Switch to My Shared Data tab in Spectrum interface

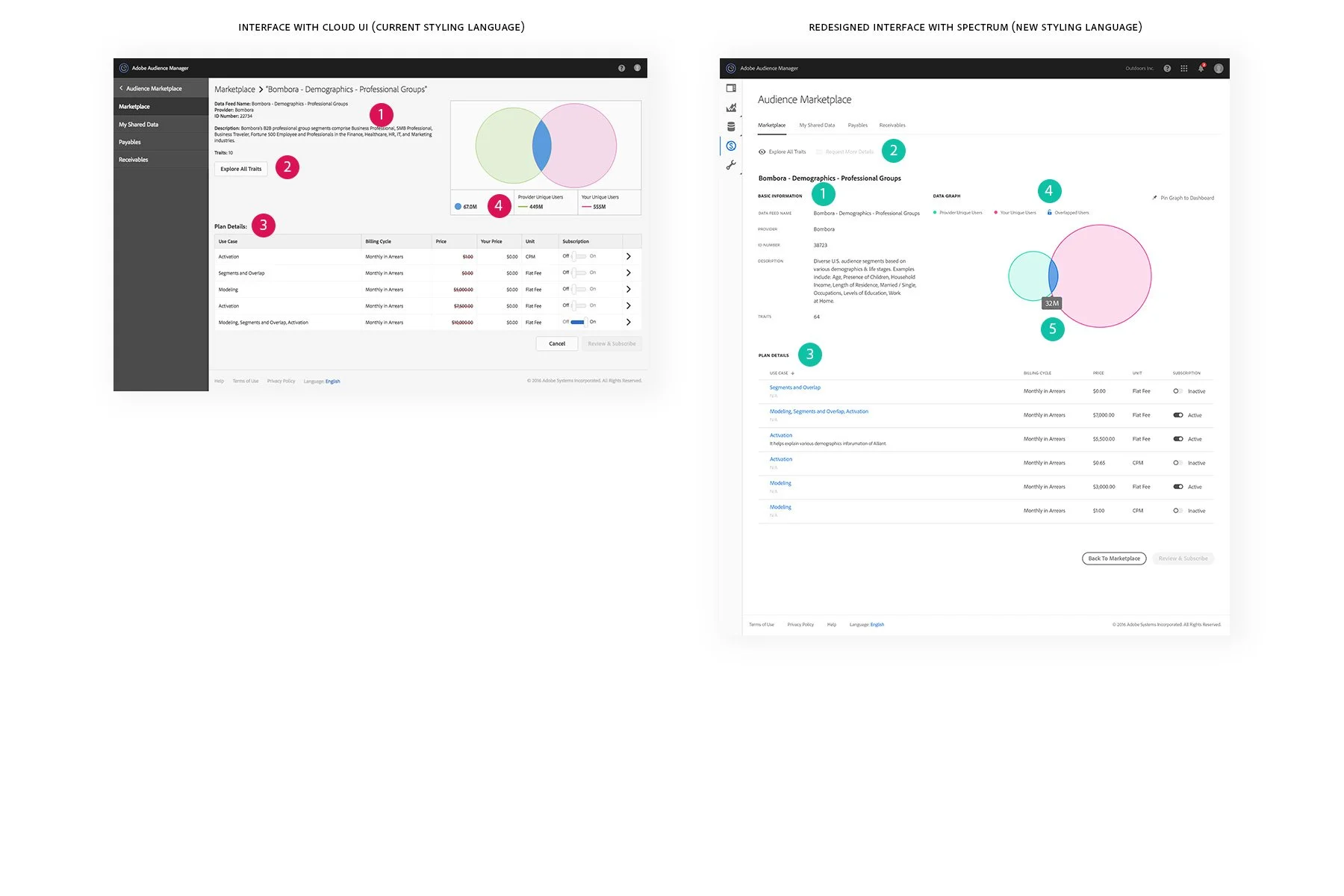[817, 125]
